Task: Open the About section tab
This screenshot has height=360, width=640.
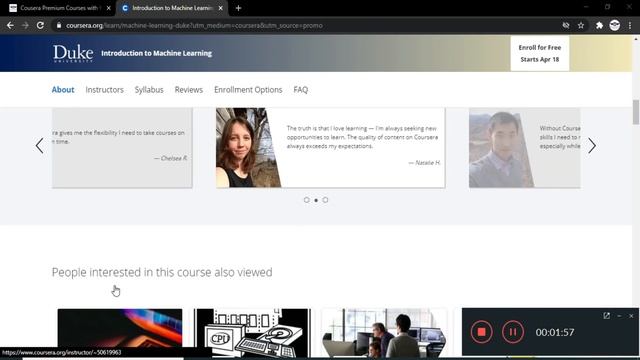Action: click(x=63, y=90)
